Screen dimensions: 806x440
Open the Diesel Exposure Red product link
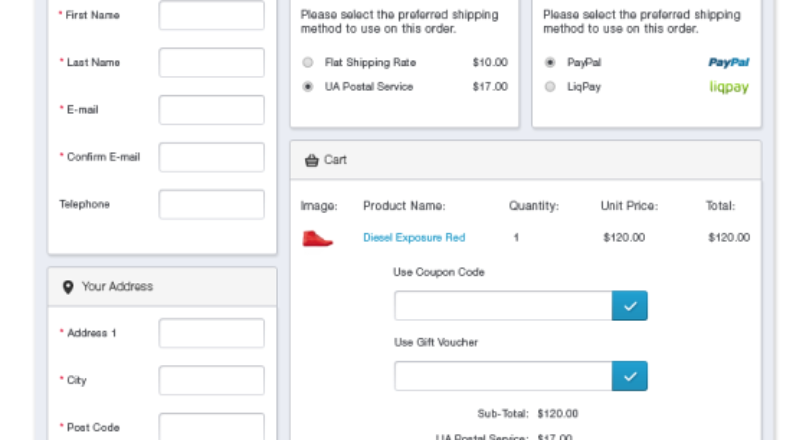[x=414, y=237]
